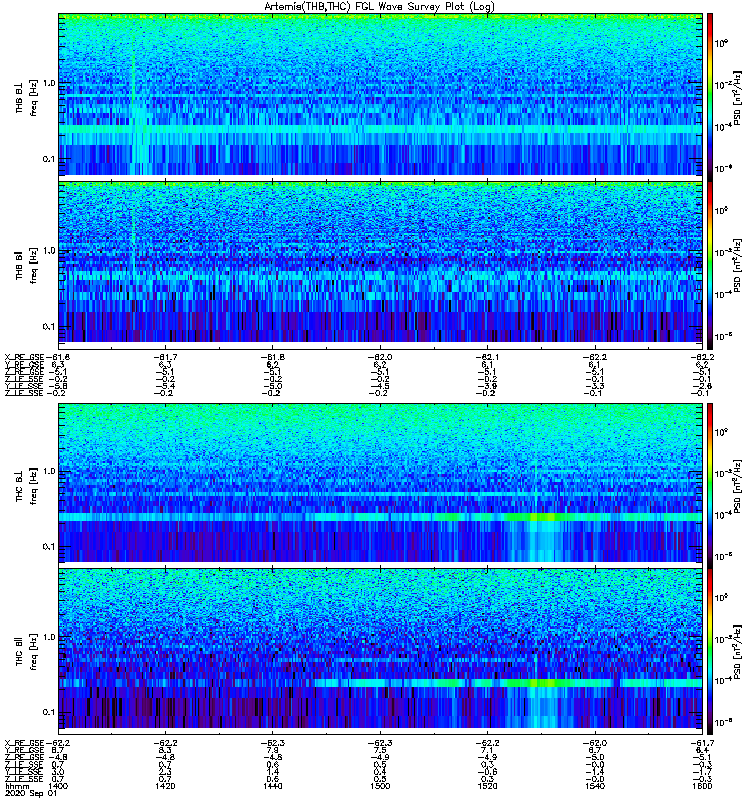750x800 pixels.
Task: Click the -61.7 value in lower X_RE_GSE row
Action: pos(702,743)
